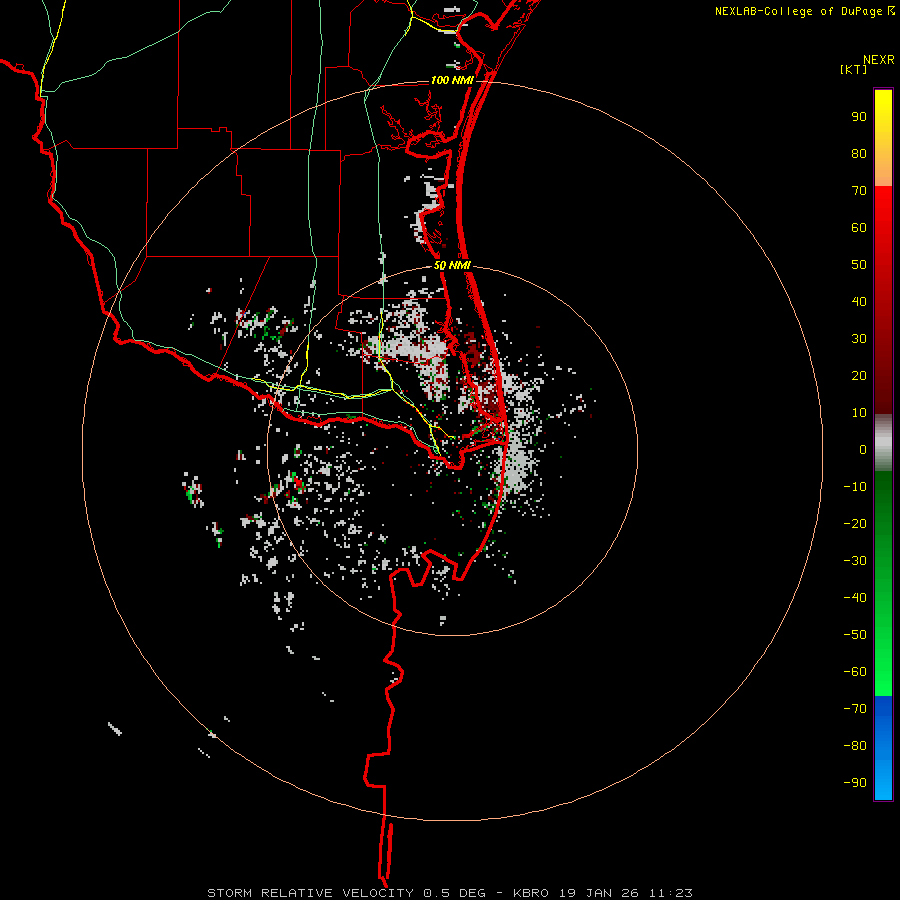Click the -60 value on velocity scale

[855, 672]
